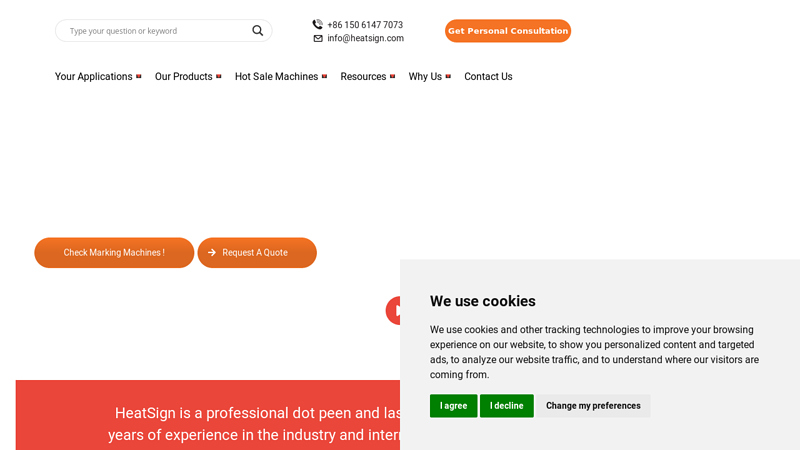Expand the Our Products dropdown indicator
This screenshot has height=450, width=800.
(218, 77)
